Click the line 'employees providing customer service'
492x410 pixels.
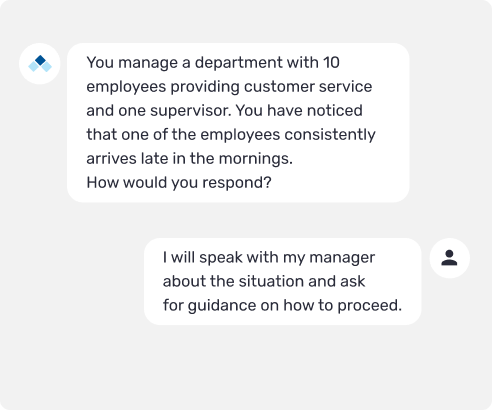(x=229, y=87)
